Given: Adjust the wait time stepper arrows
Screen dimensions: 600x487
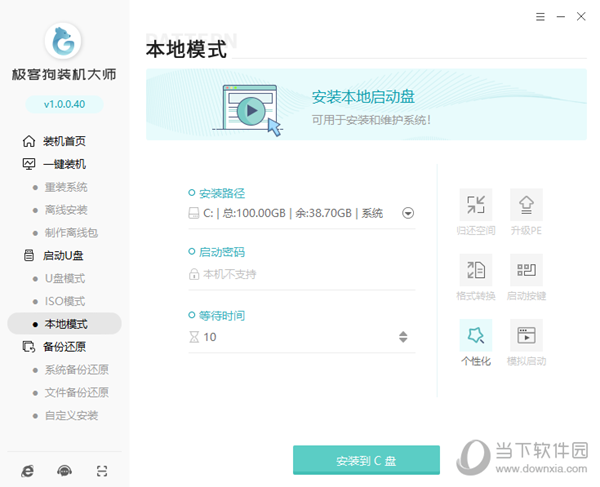Looking at the screenshot, I should click(x=403, y=337).
